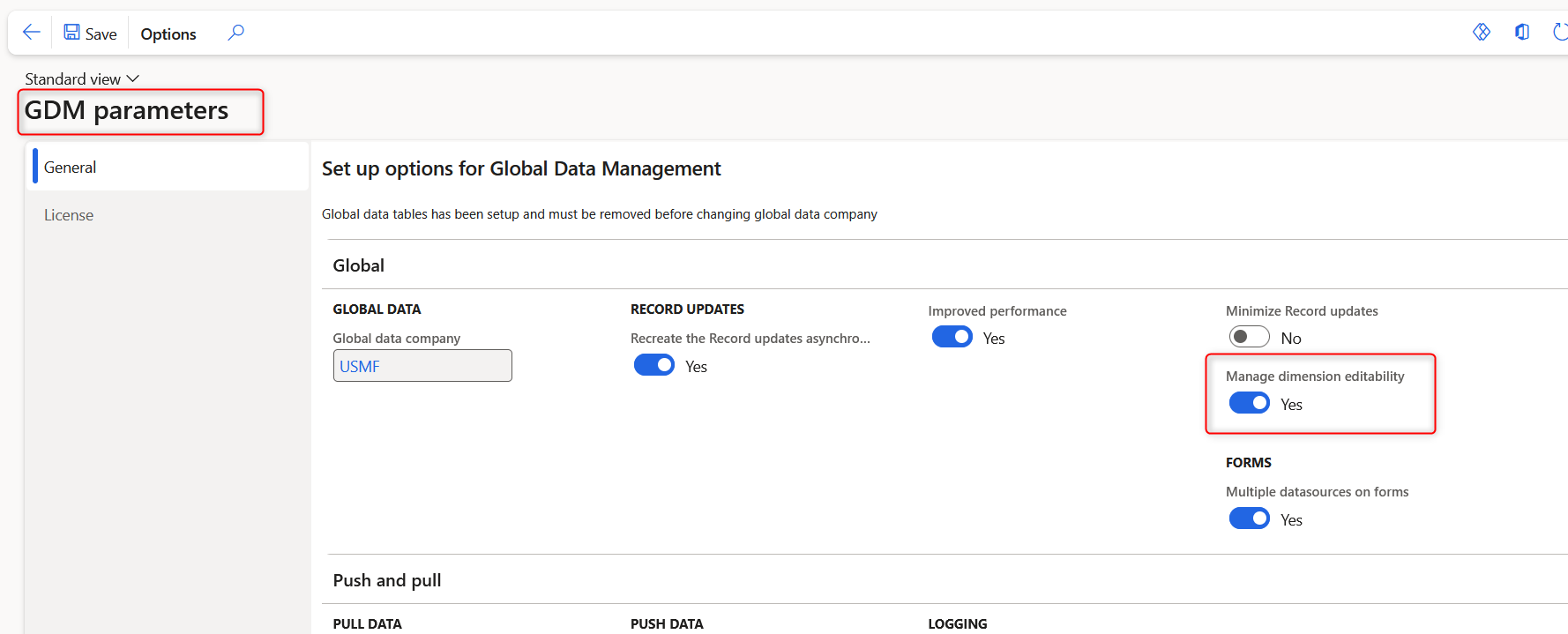
Task: Switch off Multiple datasources on forms
Action: pyautogui.click(x=1249, y=518)
